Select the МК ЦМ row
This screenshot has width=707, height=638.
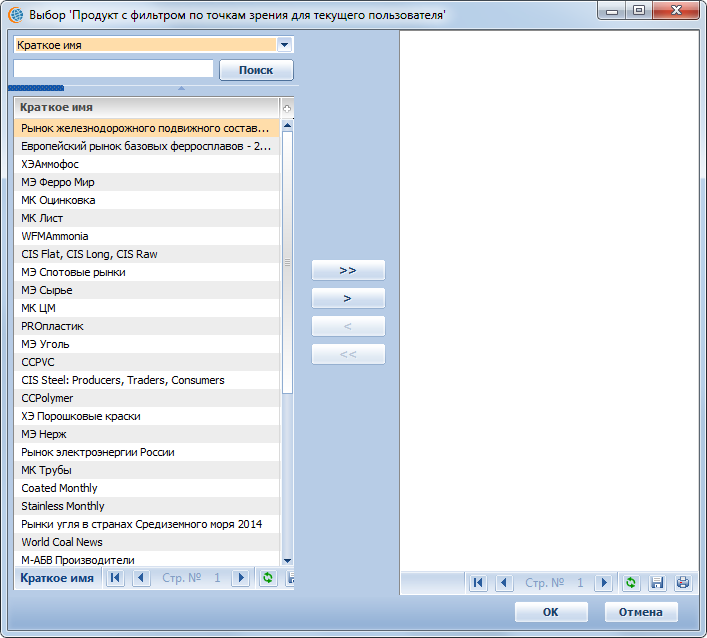pyautogui.click(x=147, y=308)
